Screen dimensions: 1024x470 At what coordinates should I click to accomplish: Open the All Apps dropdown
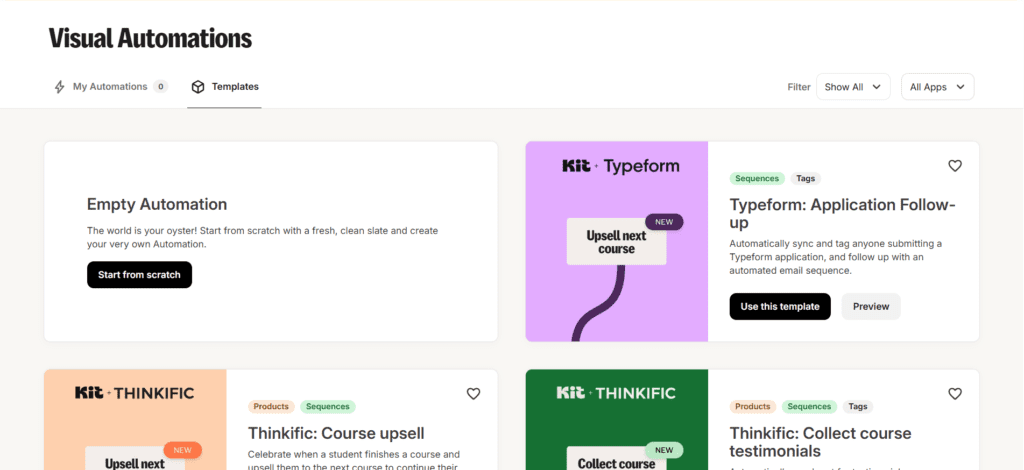pos(937,87)
